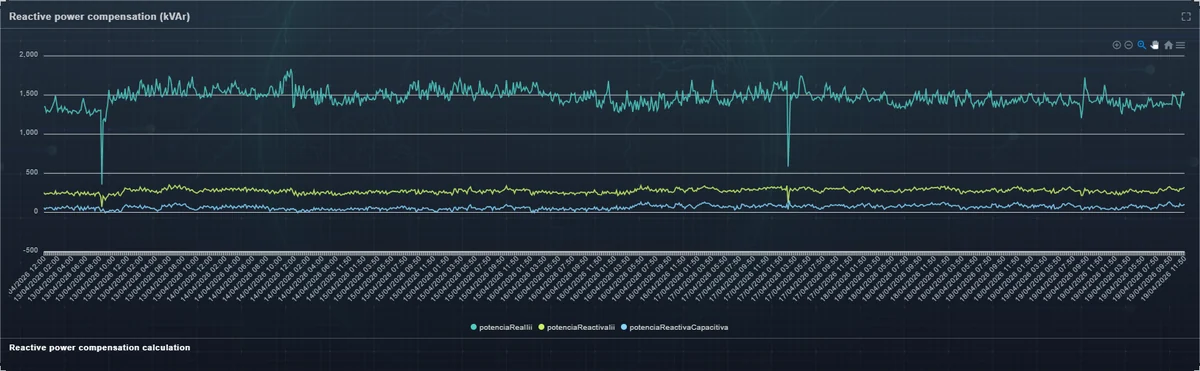Click the "Reactive power compensation calculation" heading
Viewport: 1200px width, 371px height.
click(x=100, y=347)
